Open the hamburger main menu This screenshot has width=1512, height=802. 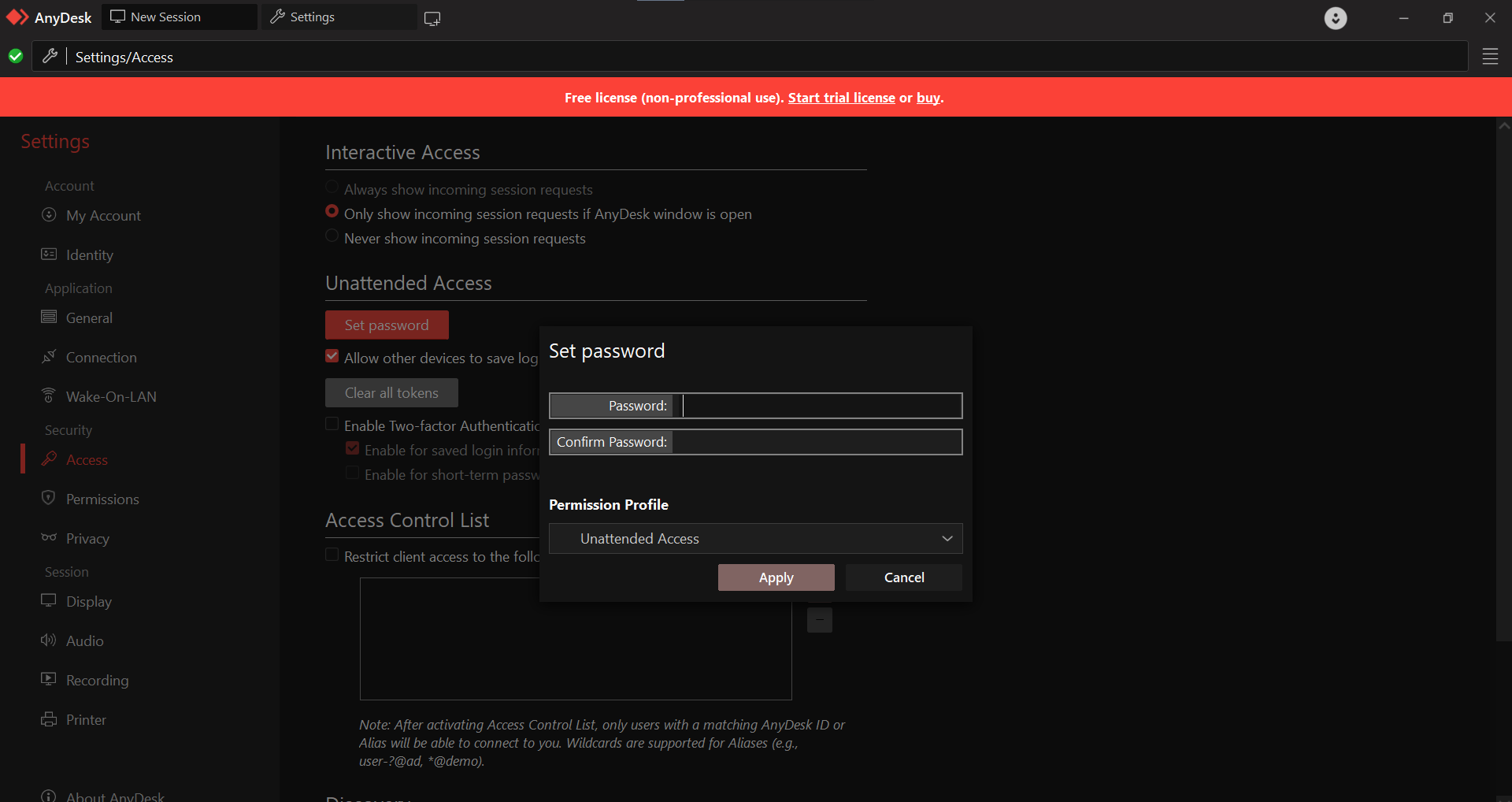1490,57
